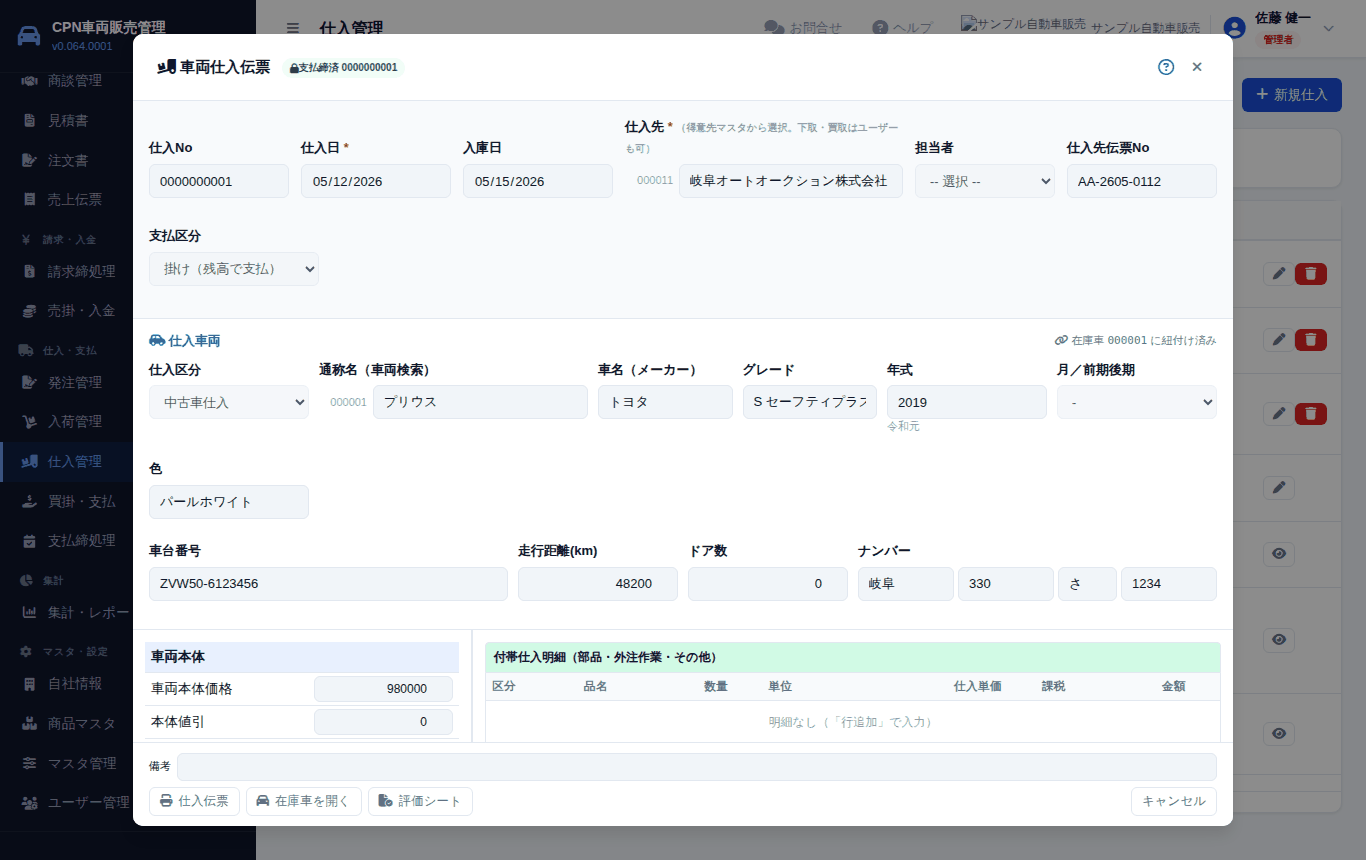Click the 通称名 vehicle search field

point(480,402)
